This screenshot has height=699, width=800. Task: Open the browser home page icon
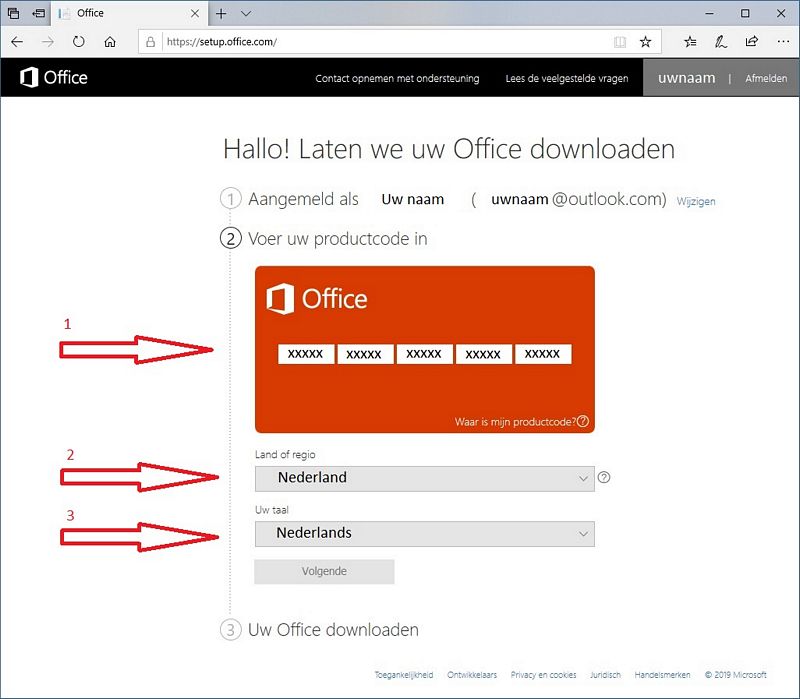(110, 42)
